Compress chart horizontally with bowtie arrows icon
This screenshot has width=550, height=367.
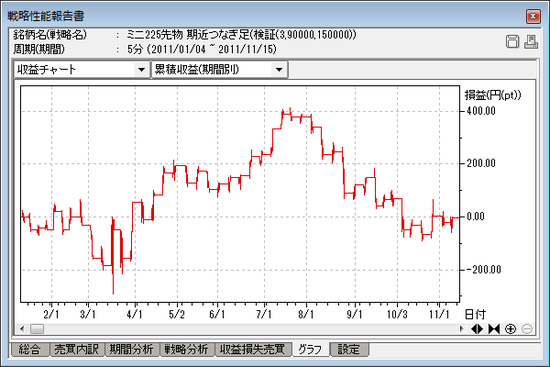[494, 329]
